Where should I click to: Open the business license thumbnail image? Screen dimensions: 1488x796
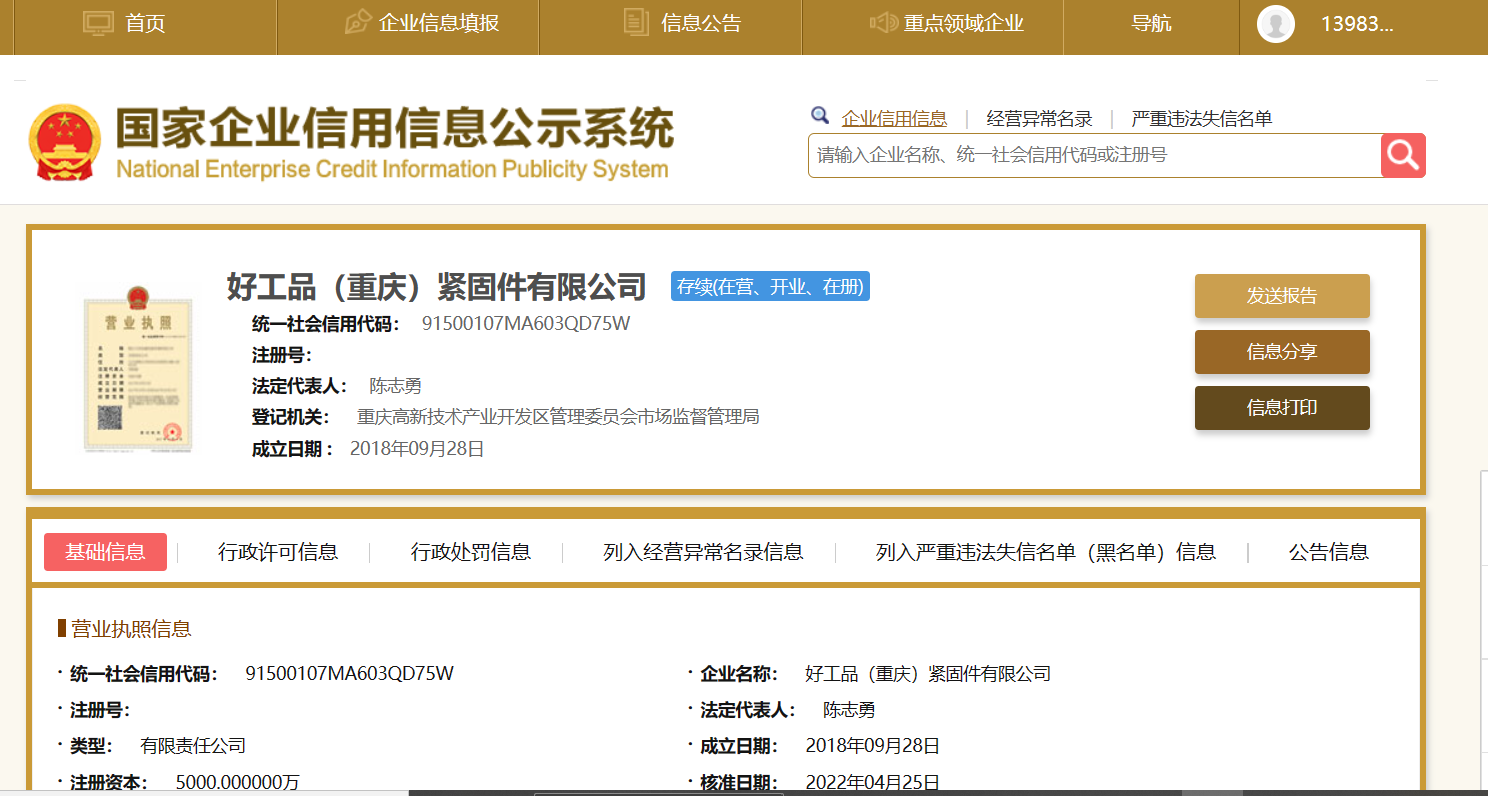point(138,369)
